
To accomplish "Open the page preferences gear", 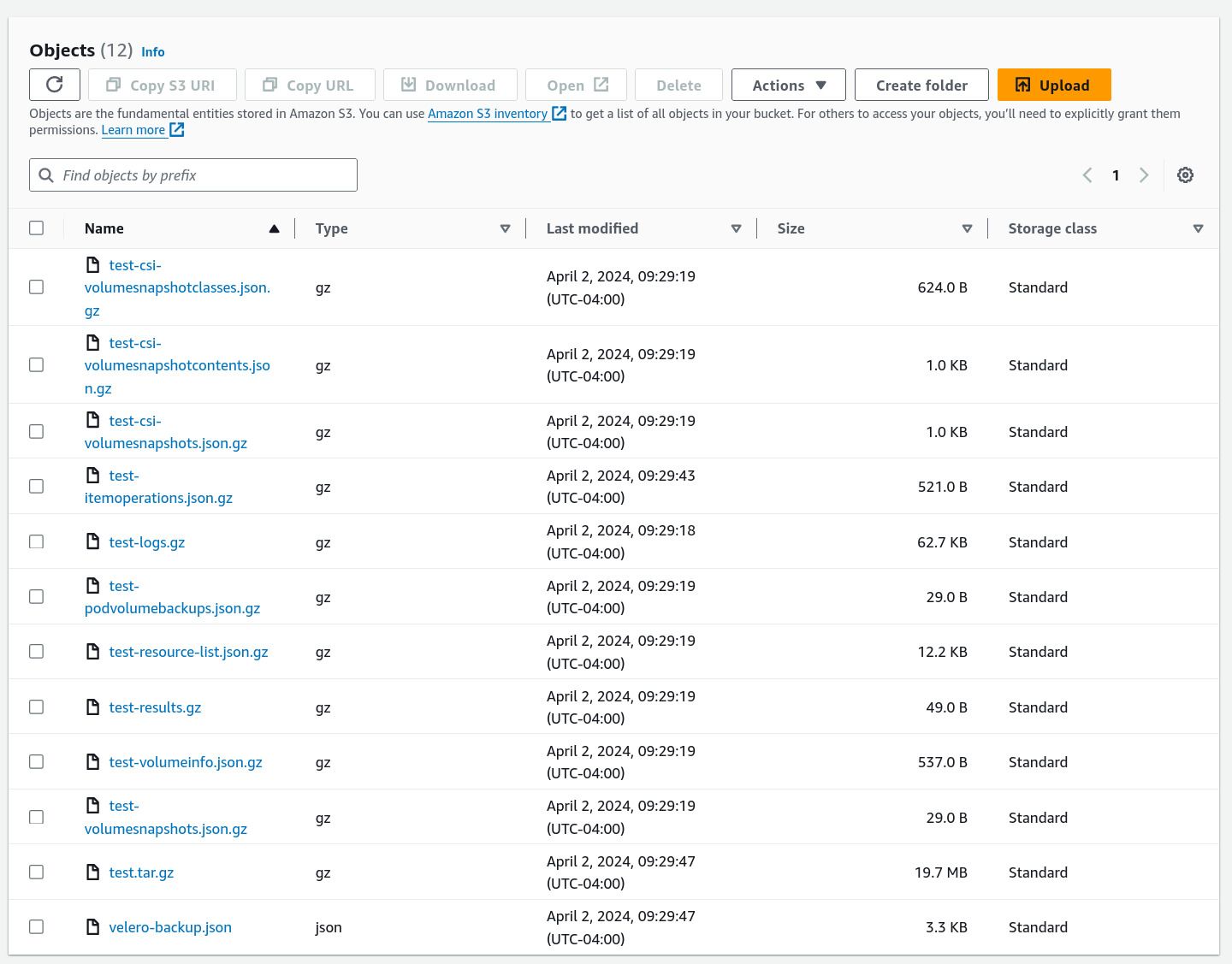I will pyautogui.click(x=1186, y=174).
